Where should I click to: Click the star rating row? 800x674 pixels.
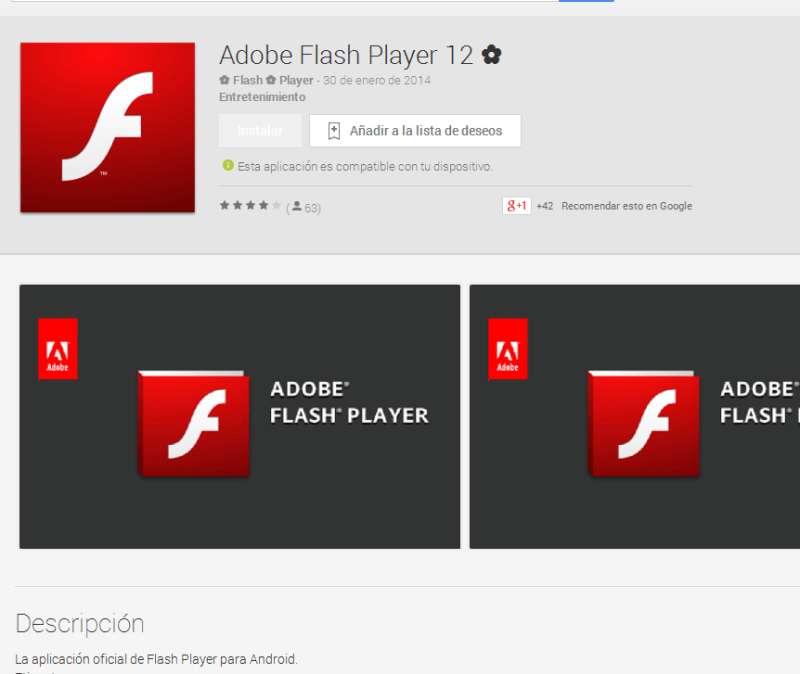click(x=250, y=206)
